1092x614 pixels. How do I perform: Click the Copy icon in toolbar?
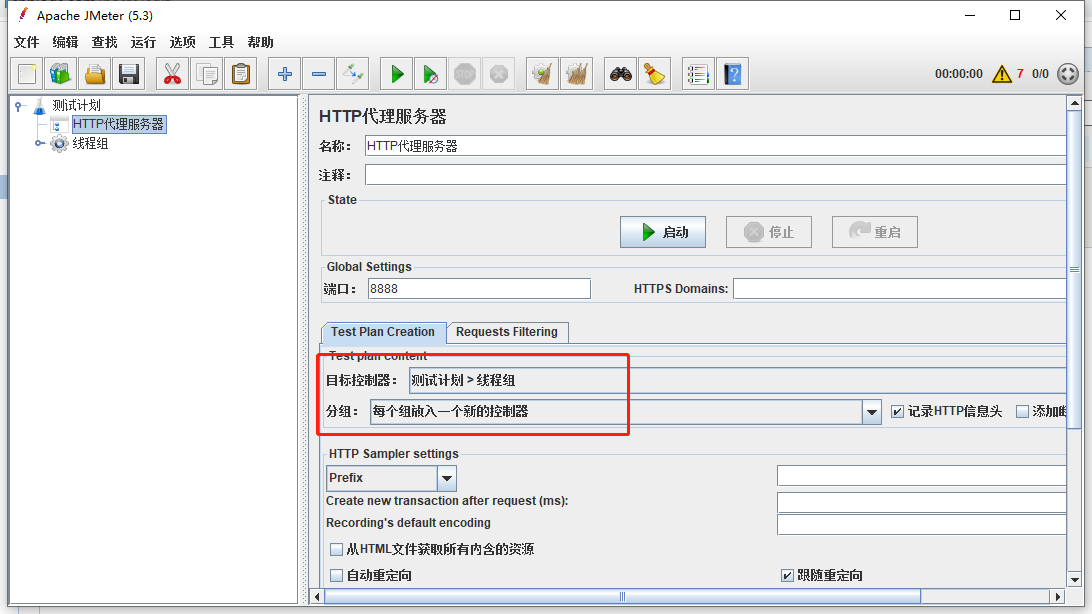tap(207, 74)
